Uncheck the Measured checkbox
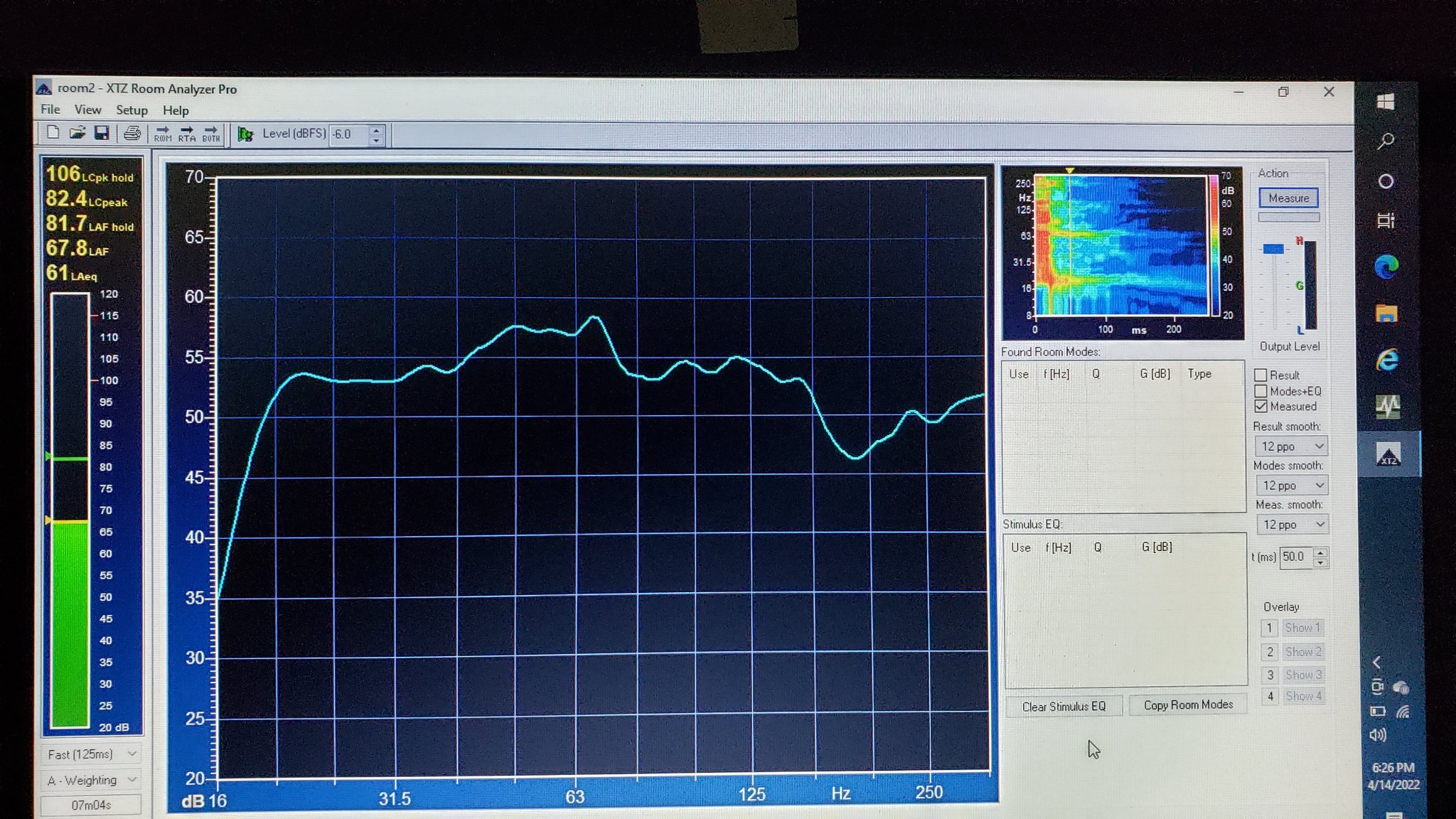1456x819 pixels. coord(1261,407)
